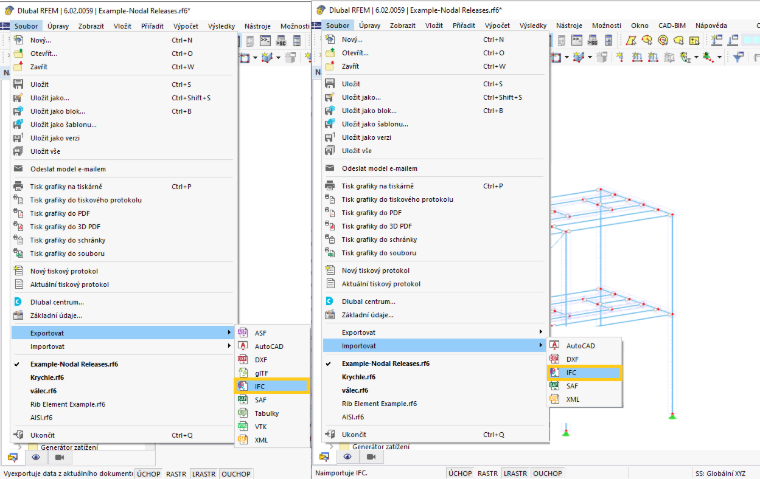Select by parallelogram tool in right window
Image resolution: width=760 pixels, height=479 pixels.
pyautogui.click(x=631, y=40)
